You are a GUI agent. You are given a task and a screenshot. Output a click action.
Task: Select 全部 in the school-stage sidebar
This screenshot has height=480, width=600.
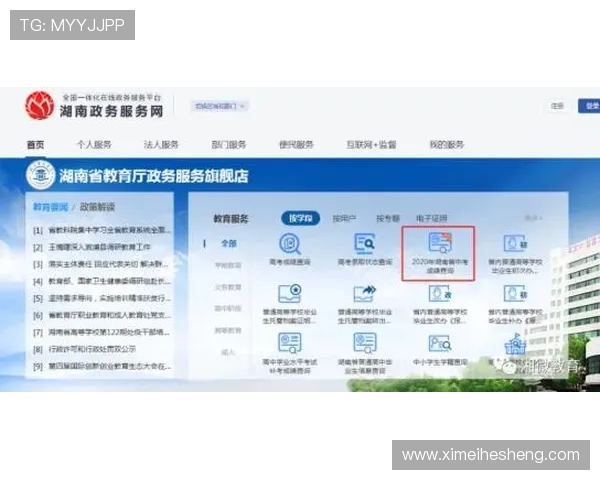(229, 243)
